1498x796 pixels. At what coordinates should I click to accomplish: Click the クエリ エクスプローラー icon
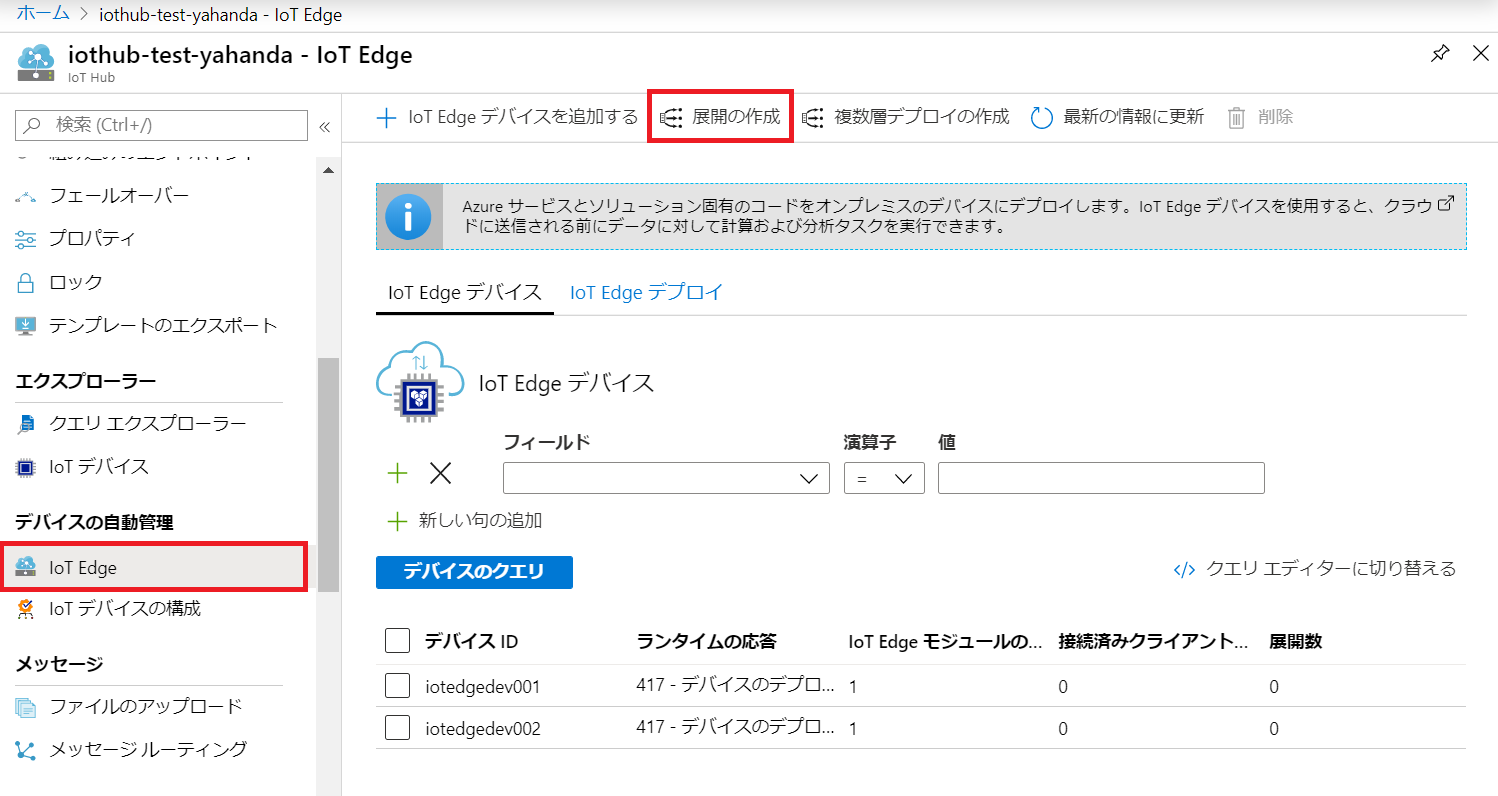pyautogui.click(x=26, y=424)
